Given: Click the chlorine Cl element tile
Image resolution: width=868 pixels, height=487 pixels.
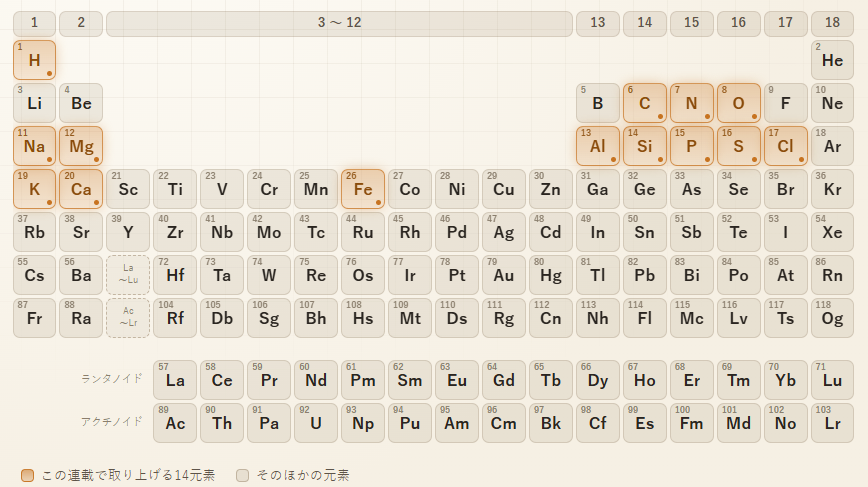Looking at the screenshot, I should 786,146.
